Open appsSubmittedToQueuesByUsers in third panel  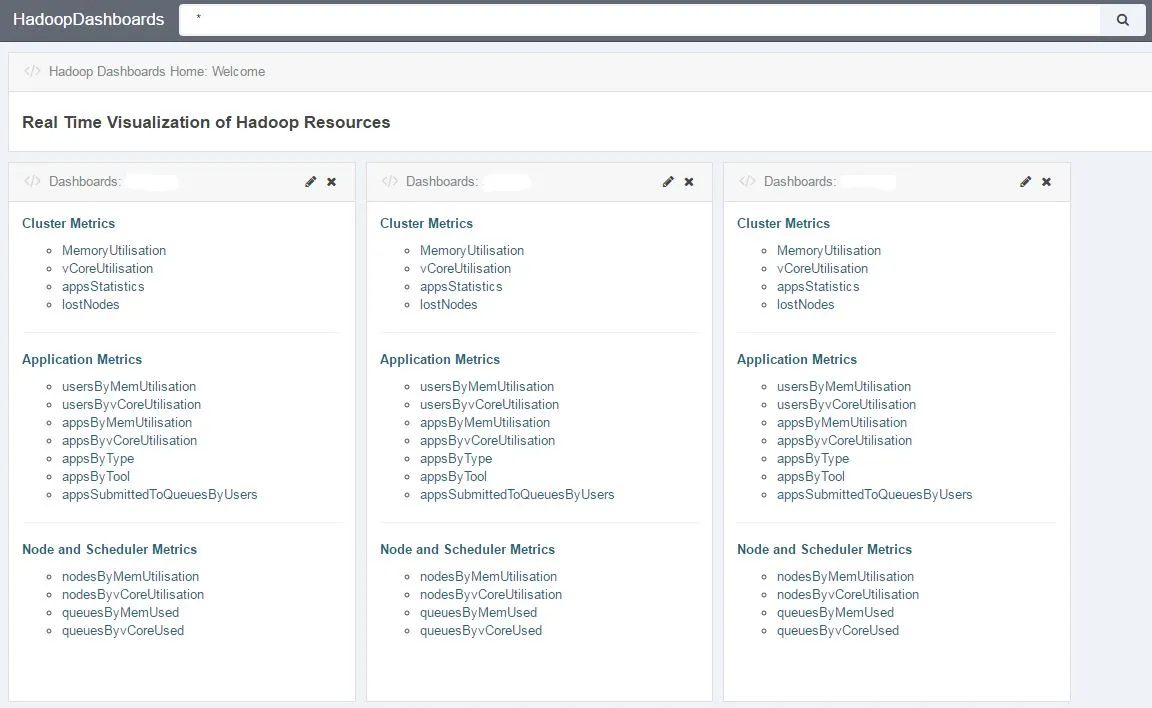(x=874, y=495)
